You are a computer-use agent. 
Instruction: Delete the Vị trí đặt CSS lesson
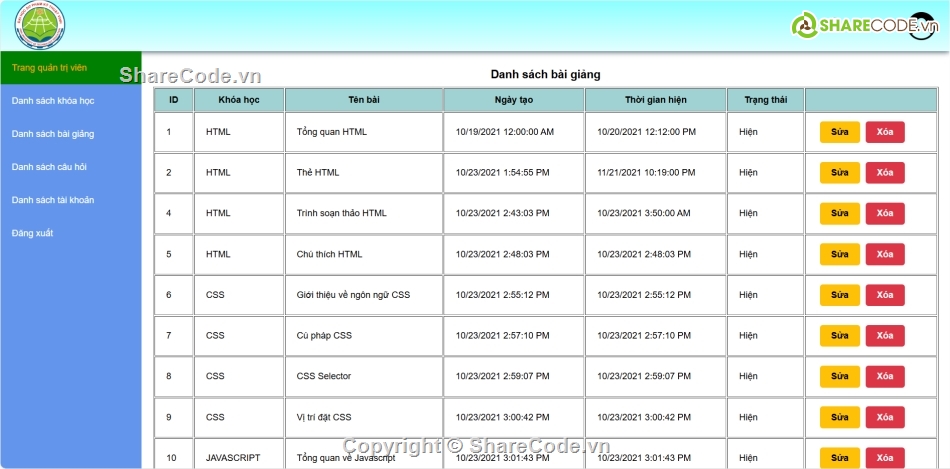click(885, 417)
